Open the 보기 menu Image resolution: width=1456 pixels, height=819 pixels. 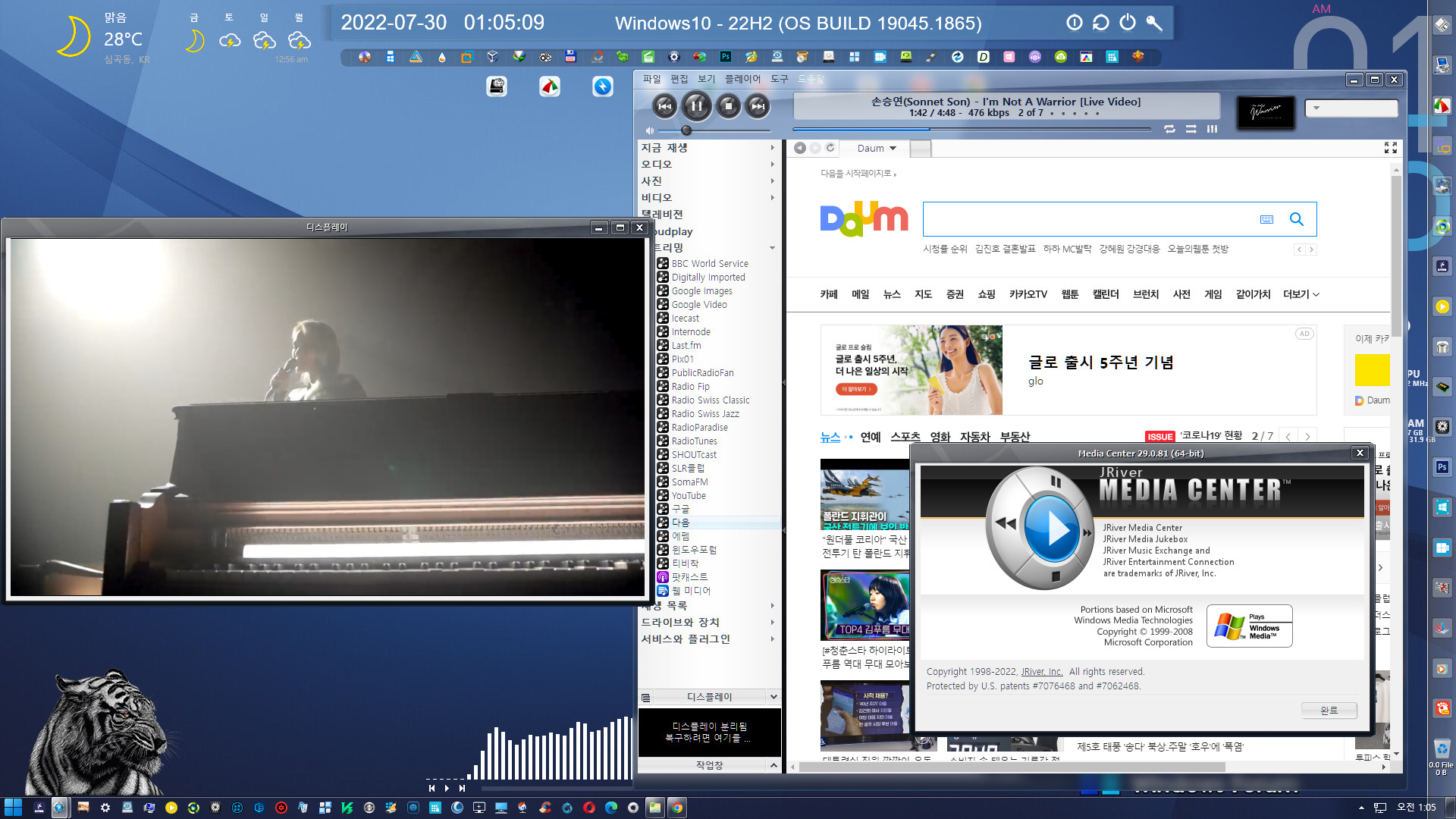pyautogui.click(x=706, y=79)
